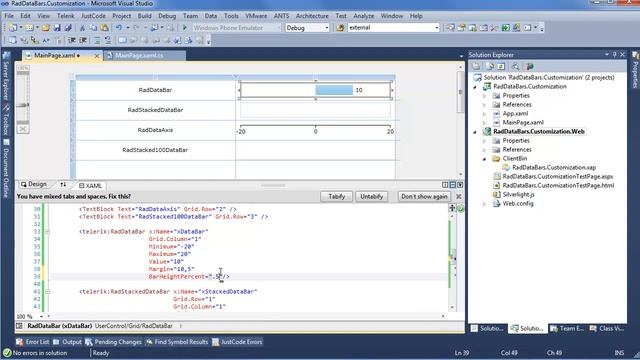The width and height of the screenshot is (640, 360).
Task: Dismiss the mixed tabs info bar
Action: pos(458,197)
